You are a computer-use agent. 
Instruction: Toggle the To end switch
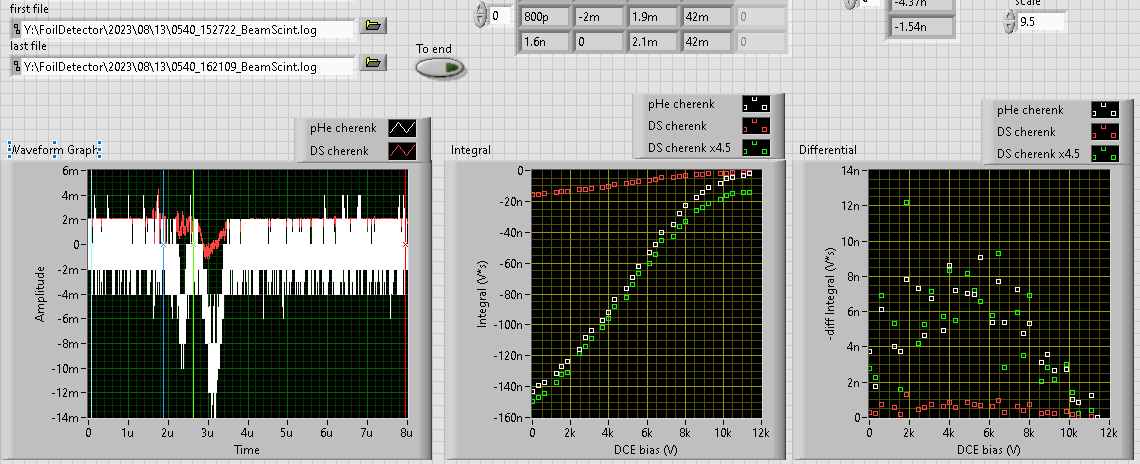pyautogui.click(x=440, y=67)
